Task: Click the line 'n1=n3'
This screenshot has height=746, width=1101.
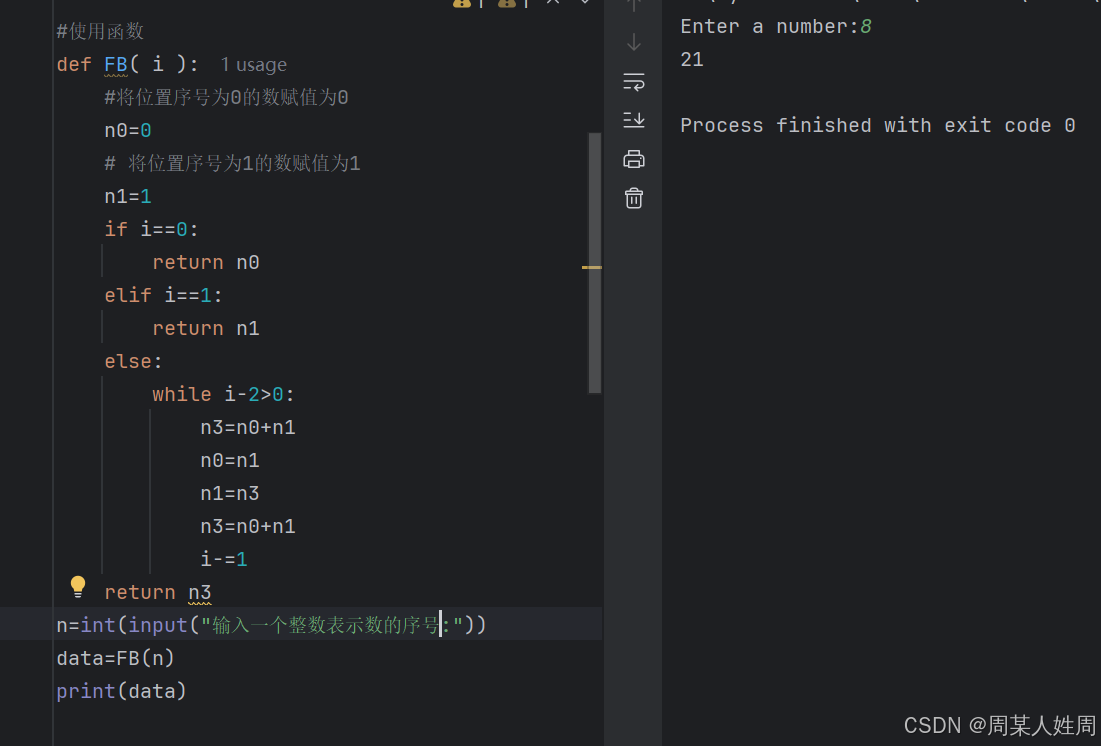Action: [230, 494]
